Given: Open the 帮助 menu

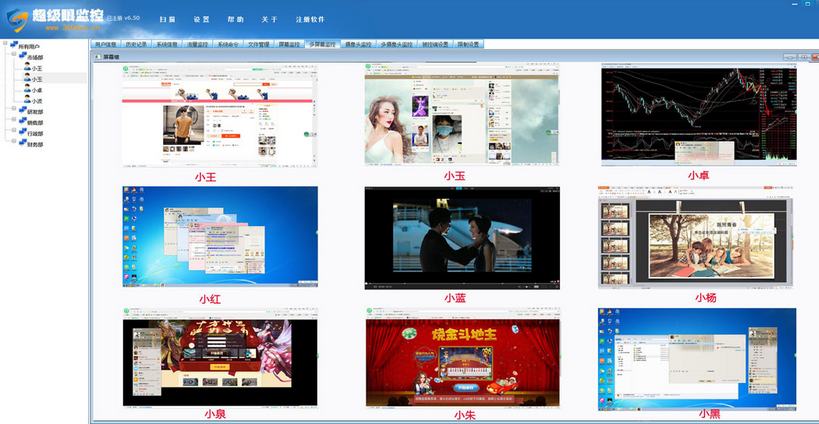Looking at the screenshot, I should coord(236,19).
